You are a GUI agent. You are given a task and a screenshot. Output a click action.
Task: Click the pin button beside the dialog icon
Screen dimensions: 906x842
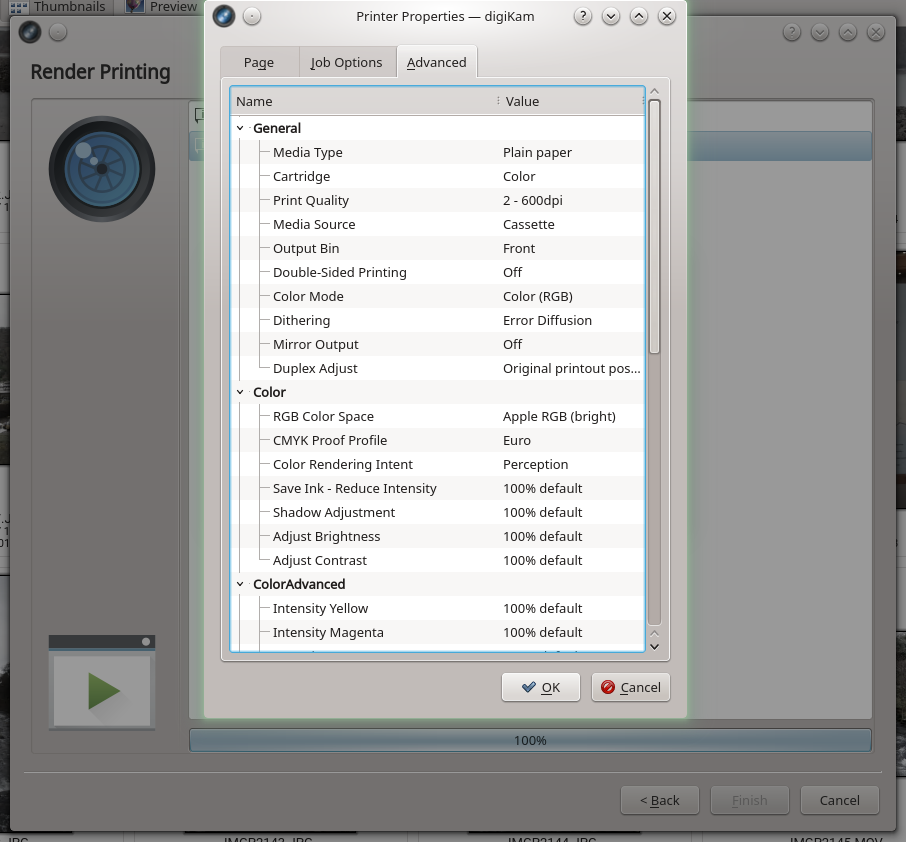click(x=252, y=16)
